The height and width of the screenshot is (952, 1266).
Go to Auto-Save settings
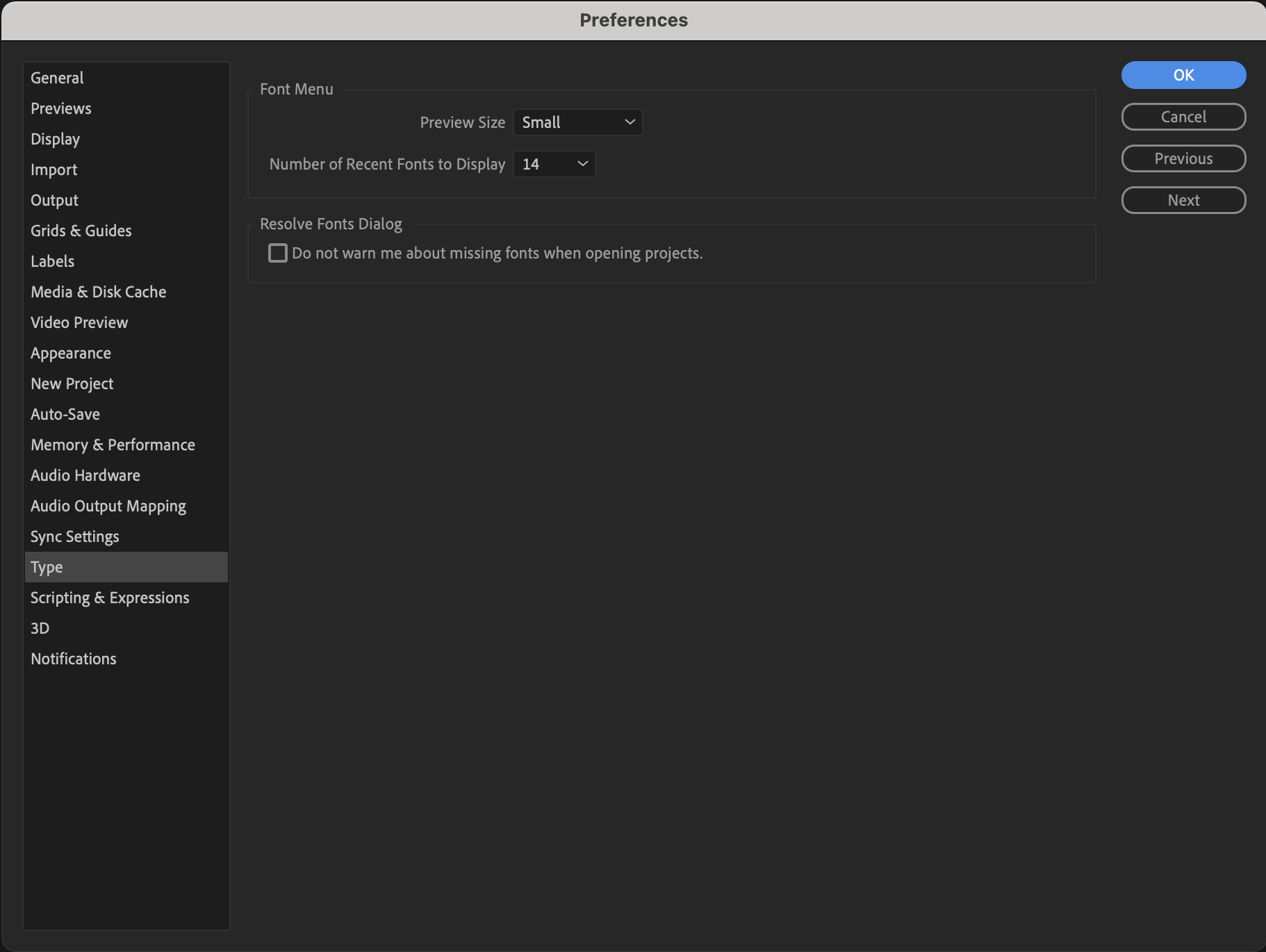[x=65, y=413]
